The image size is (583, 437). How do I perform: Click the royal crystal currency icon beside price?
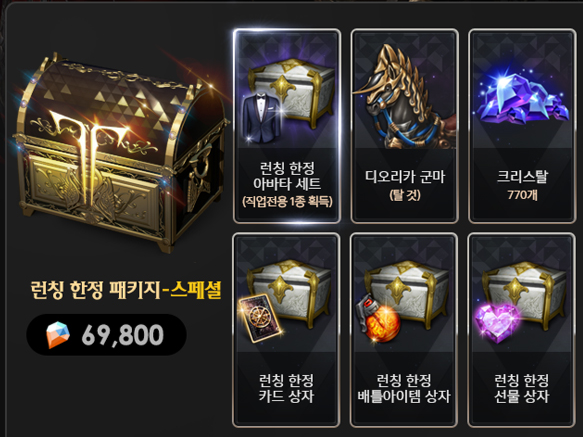click(58, 335)
